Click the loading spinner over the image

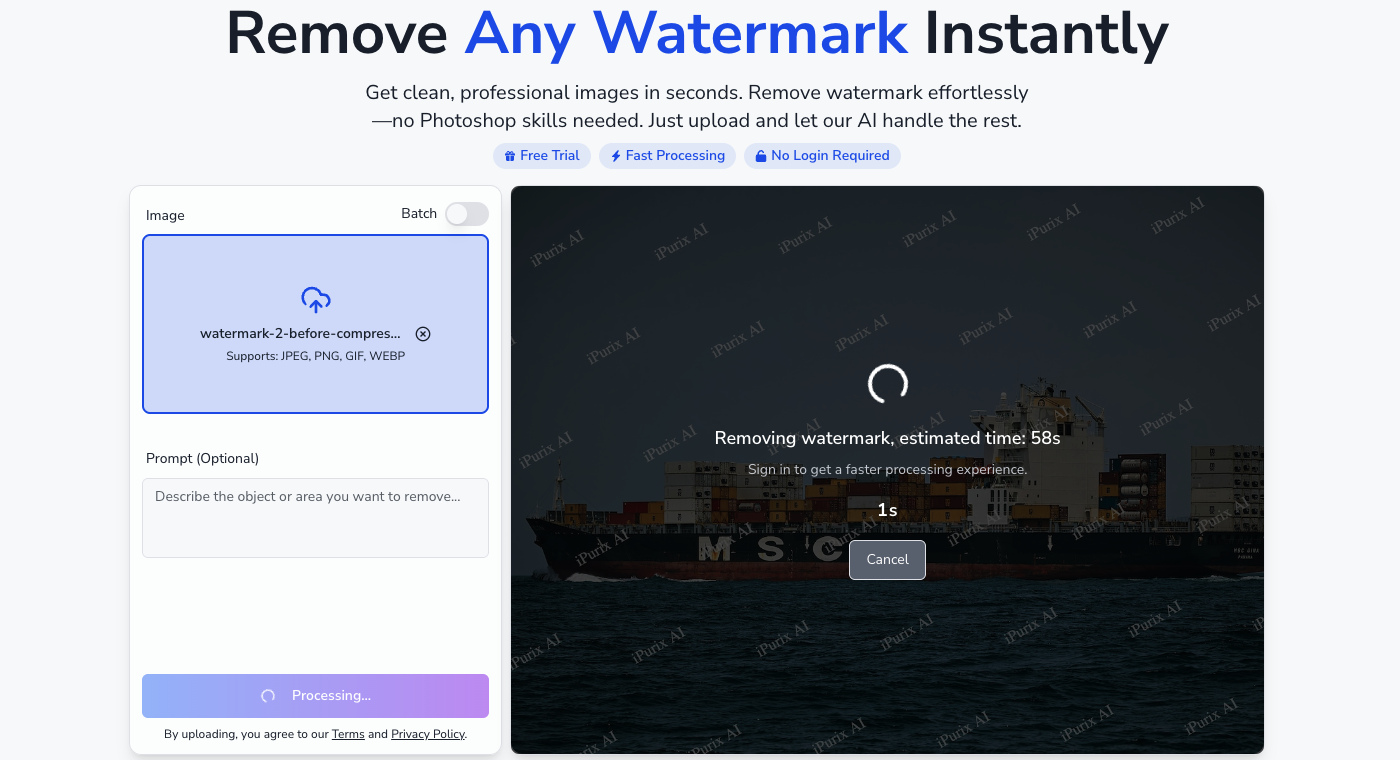click(x=887, y=384)
